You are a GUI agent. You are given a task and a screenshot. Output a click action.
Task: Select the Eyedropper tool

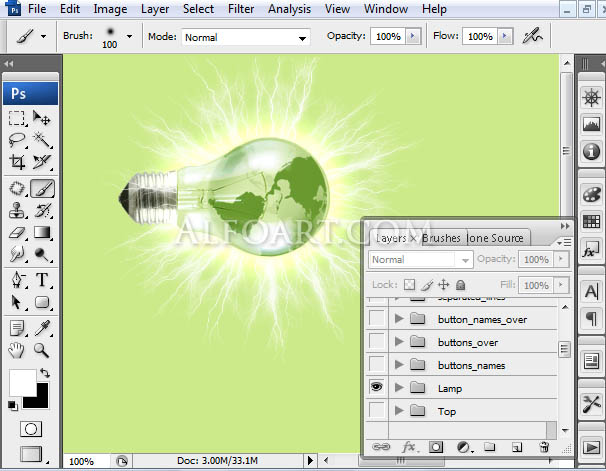(x=42, y=328)
